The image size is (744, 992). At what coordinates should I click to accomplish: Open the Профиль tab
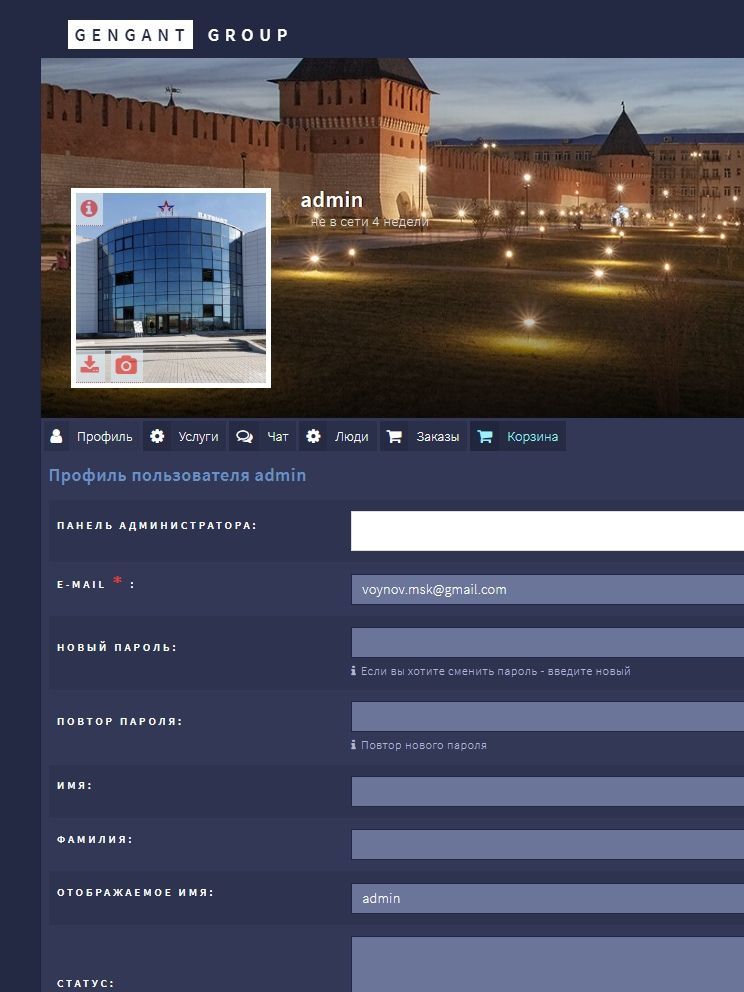coord(92,437)
